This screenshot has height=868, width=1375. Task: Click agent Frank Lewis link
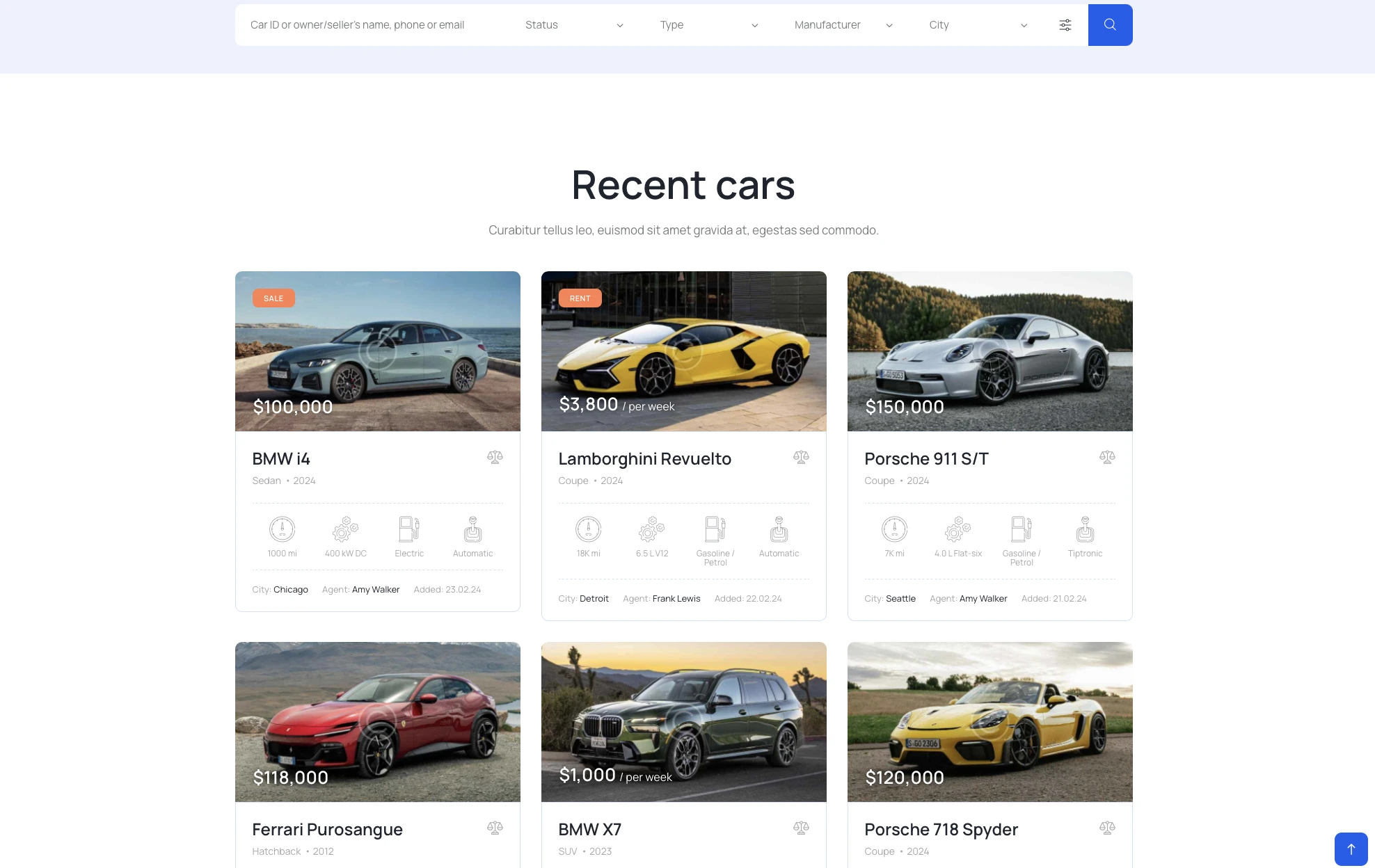tap(676, 599)
